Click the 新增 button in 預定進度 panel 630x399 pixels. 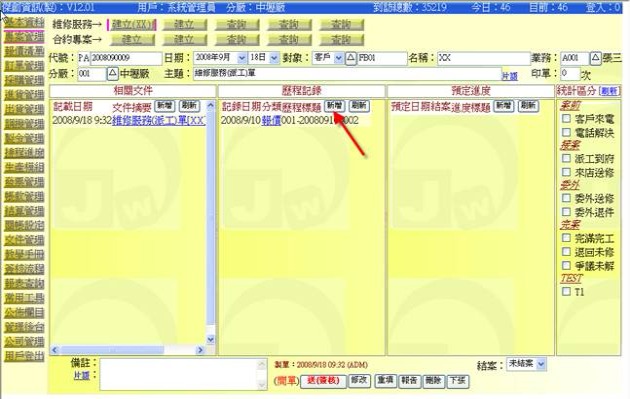pos(504,106)
